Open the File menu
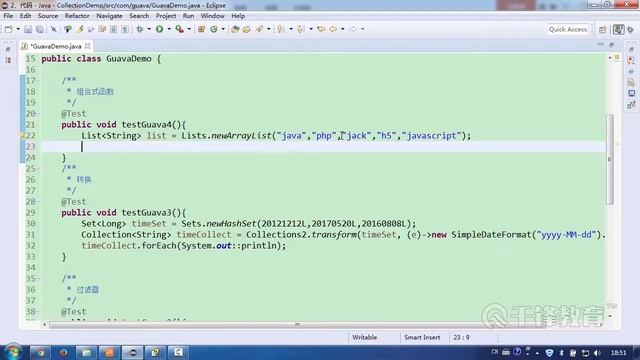 [8, 16]
